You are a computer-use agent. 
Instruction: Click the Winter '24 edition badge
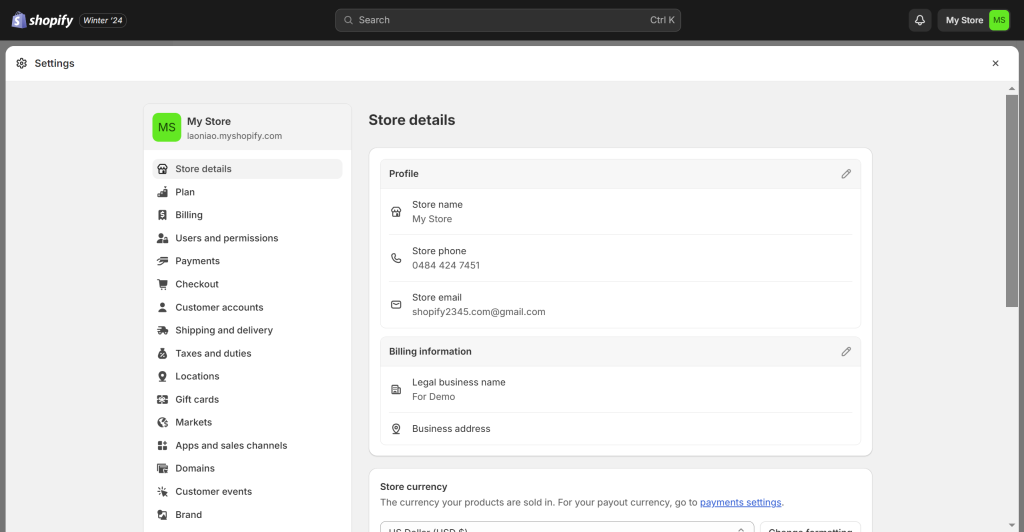point(103,20)
